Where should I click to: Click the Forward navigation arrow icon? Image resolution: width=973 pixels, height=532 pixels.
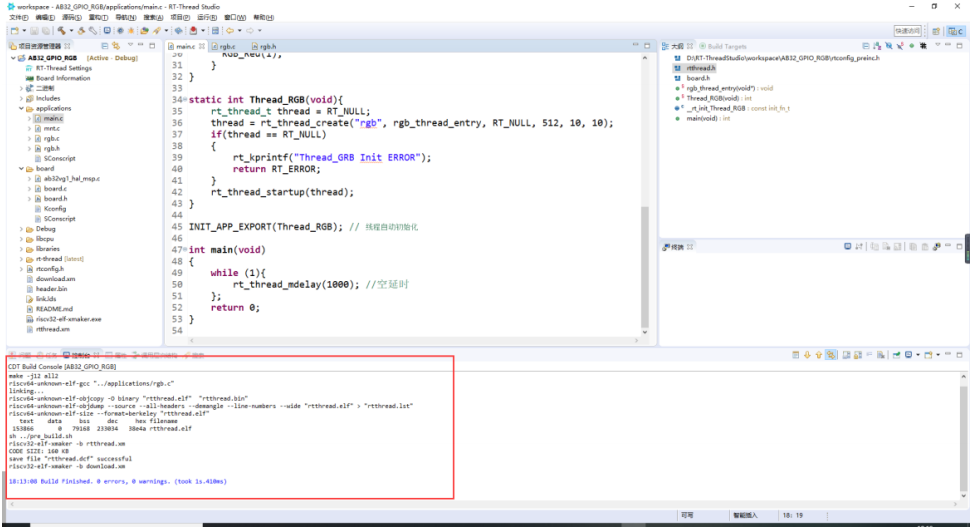tap(250, 30)
